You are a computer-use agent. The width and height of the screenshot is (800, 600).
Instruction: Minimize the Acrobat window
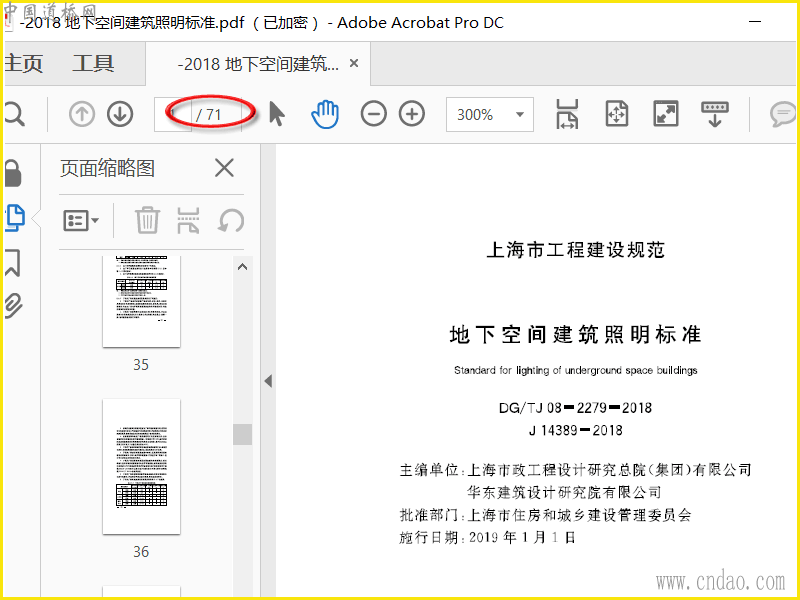755,22
